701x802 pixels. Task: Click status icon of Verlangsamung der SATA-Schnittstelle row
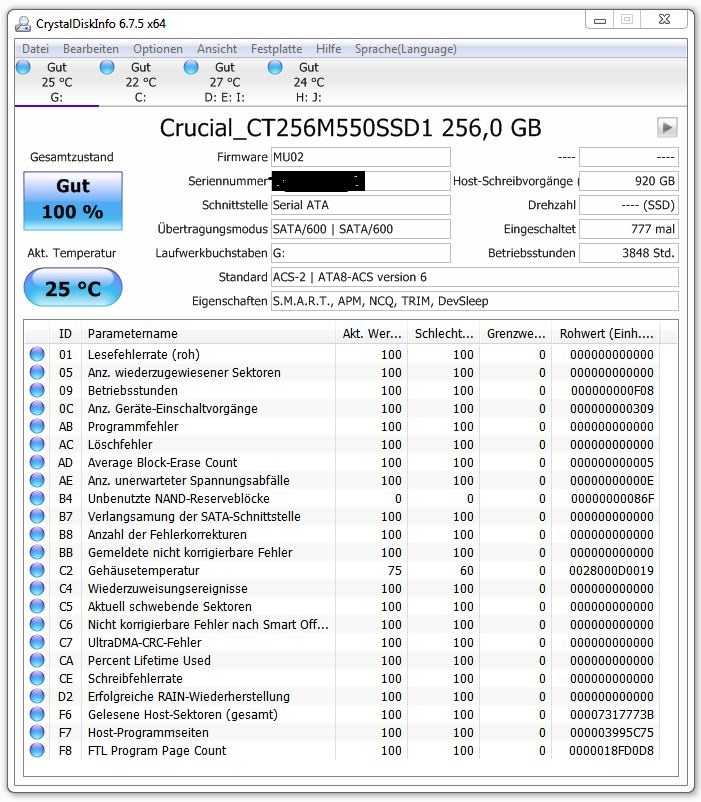point(37,516)
